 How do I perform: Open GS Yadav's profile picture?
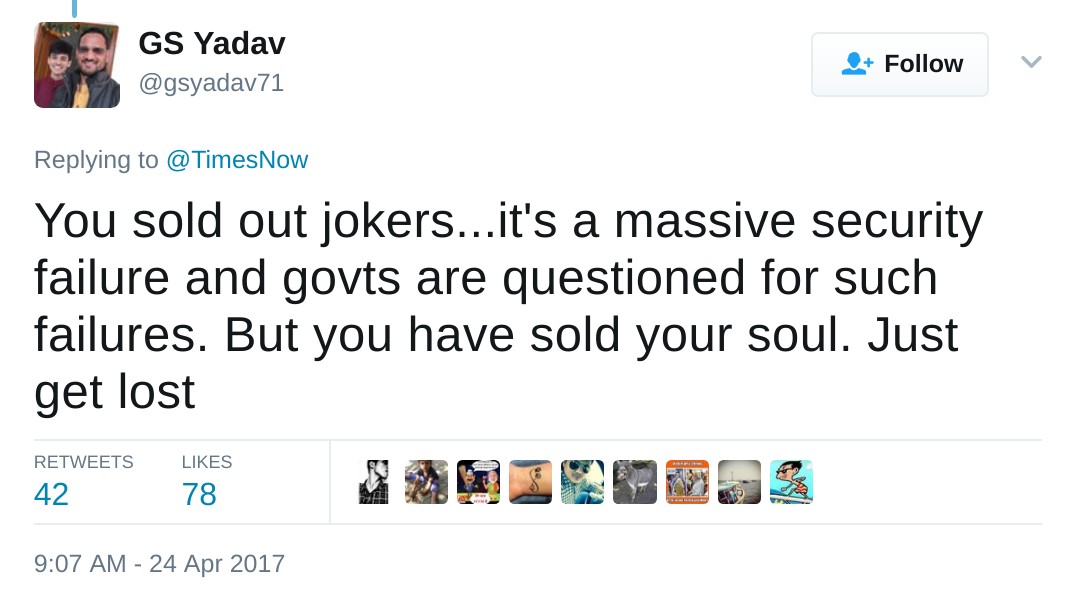click(77, 65)
